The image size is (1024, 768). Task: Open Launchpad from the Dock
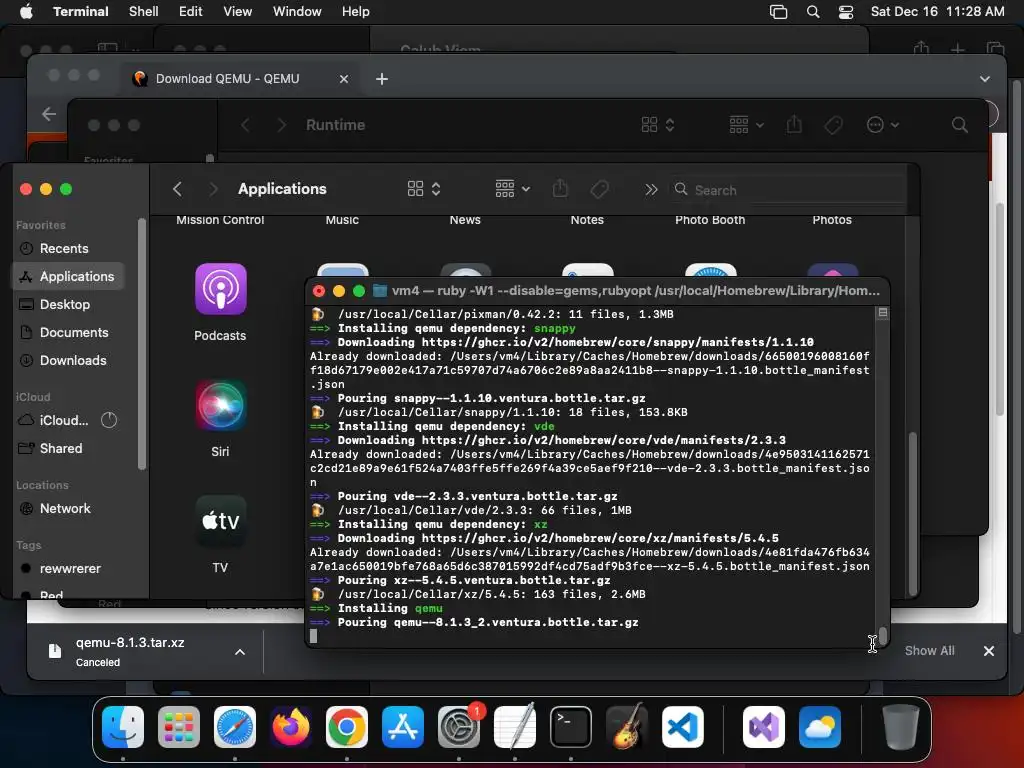pyautogui.click(x=179, y=727)
